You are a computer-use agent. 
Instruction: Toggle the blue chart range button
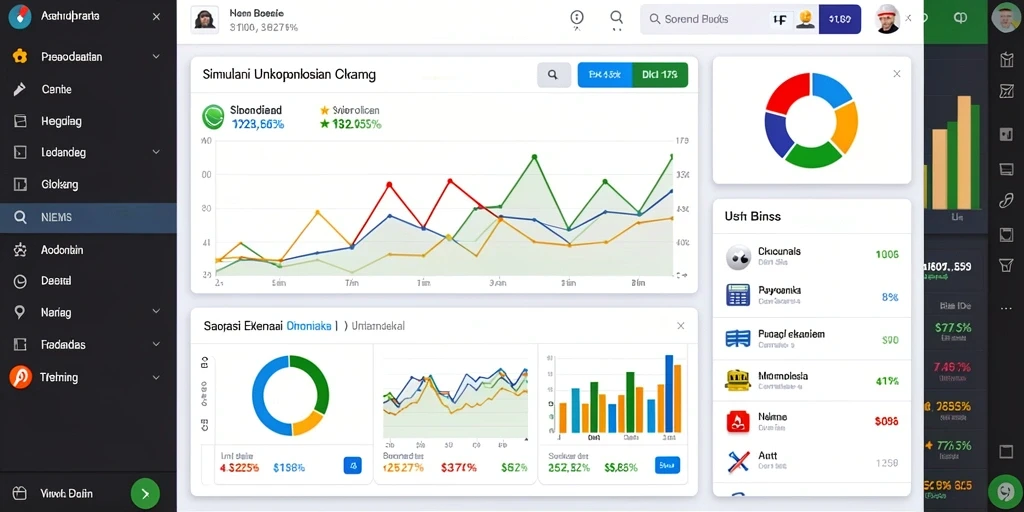pyautogui.click(x=605, y=75)
